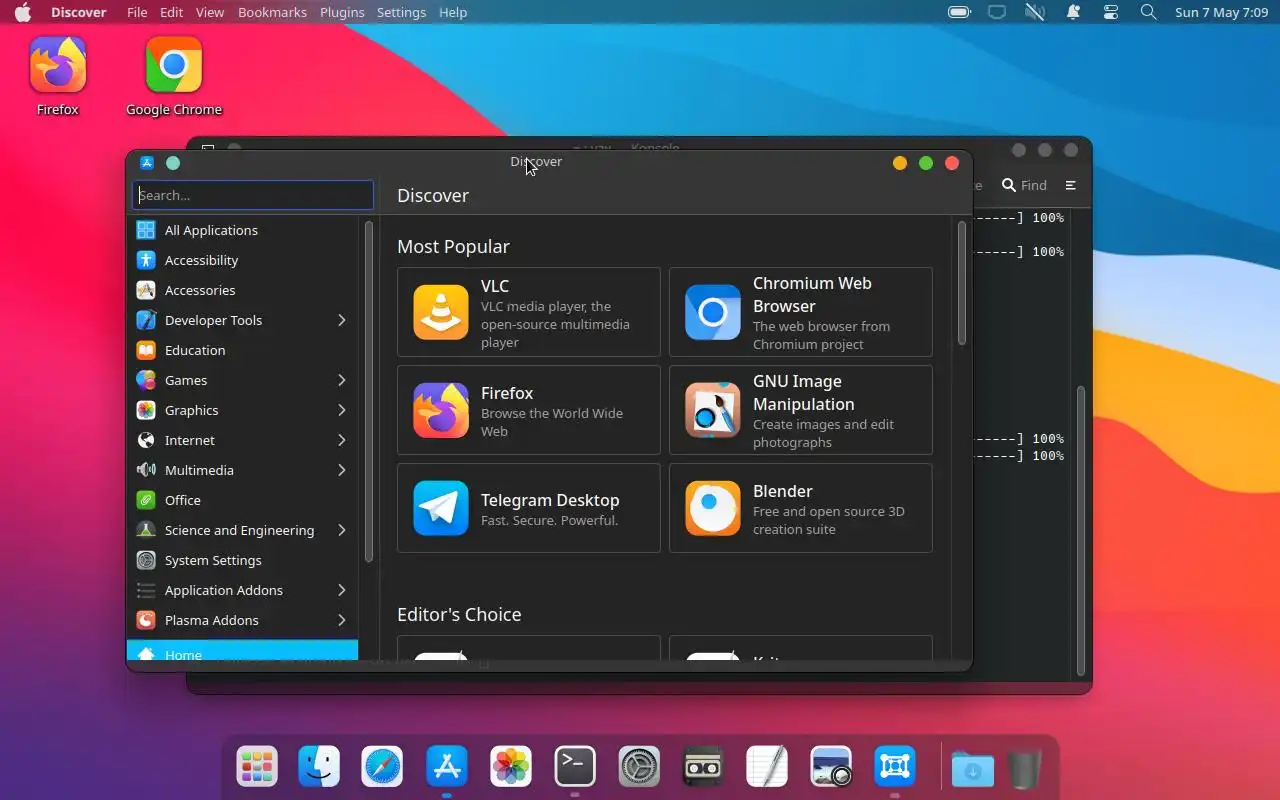Open the Plugins menu
This screenshot has height=800, width=1280.
pos(342,12)
